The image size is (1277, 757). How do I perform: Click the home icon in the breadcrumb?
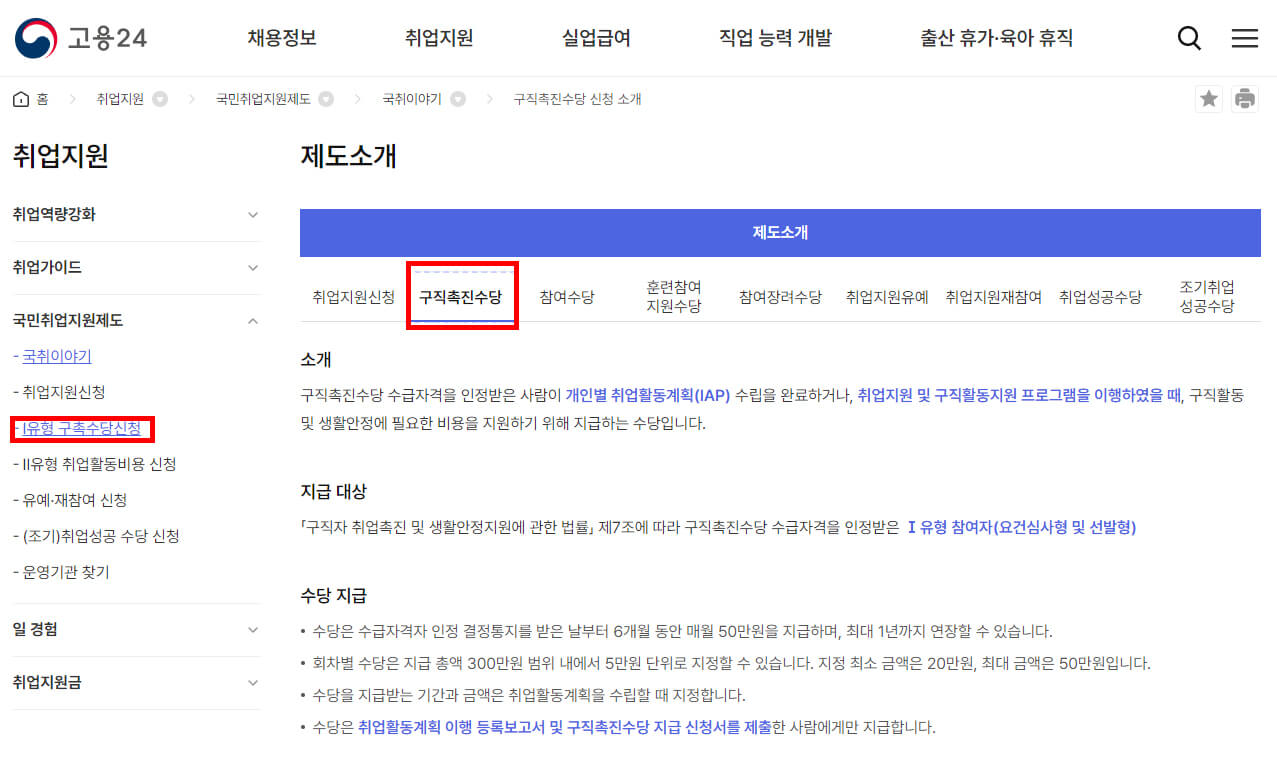pos(20,98)
